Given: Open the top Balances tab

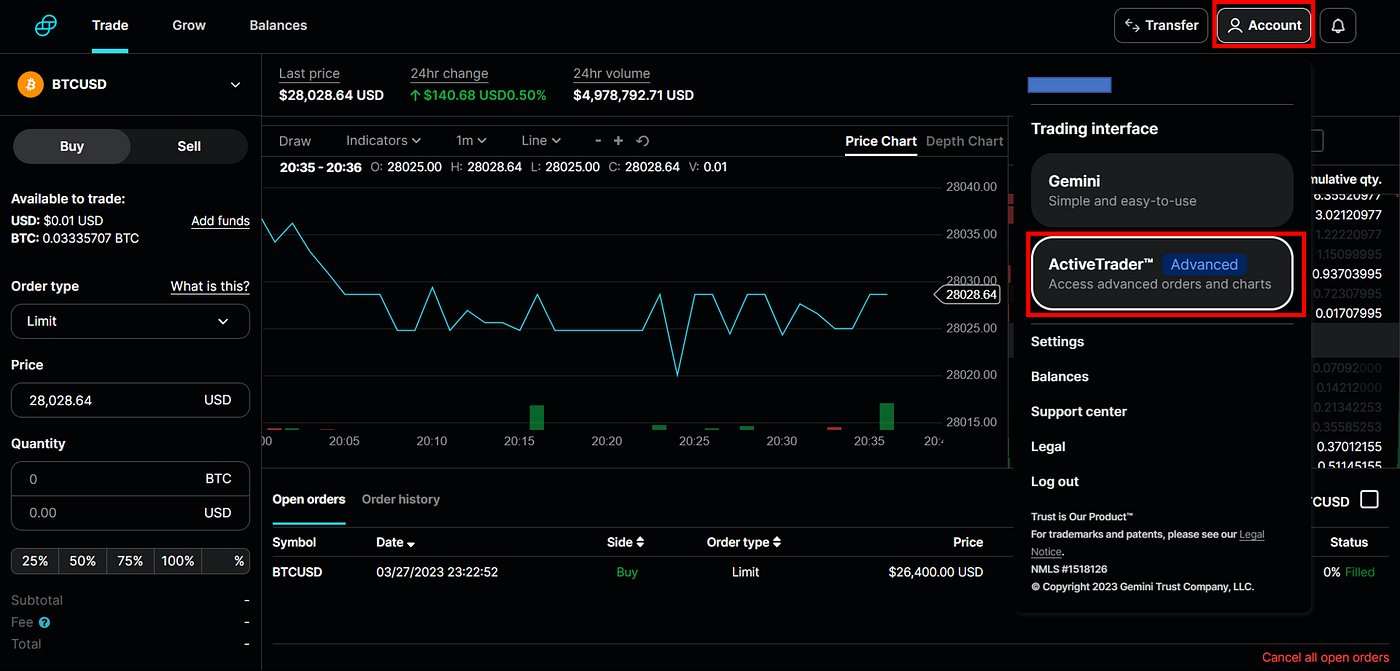Looking at the screenshot, I should point(278,25).
